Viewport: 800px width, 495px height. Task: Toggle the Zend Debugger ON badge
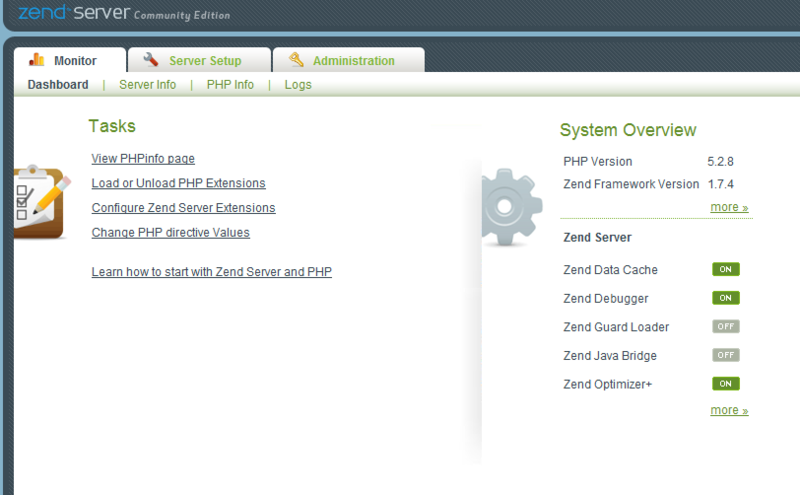726,298
